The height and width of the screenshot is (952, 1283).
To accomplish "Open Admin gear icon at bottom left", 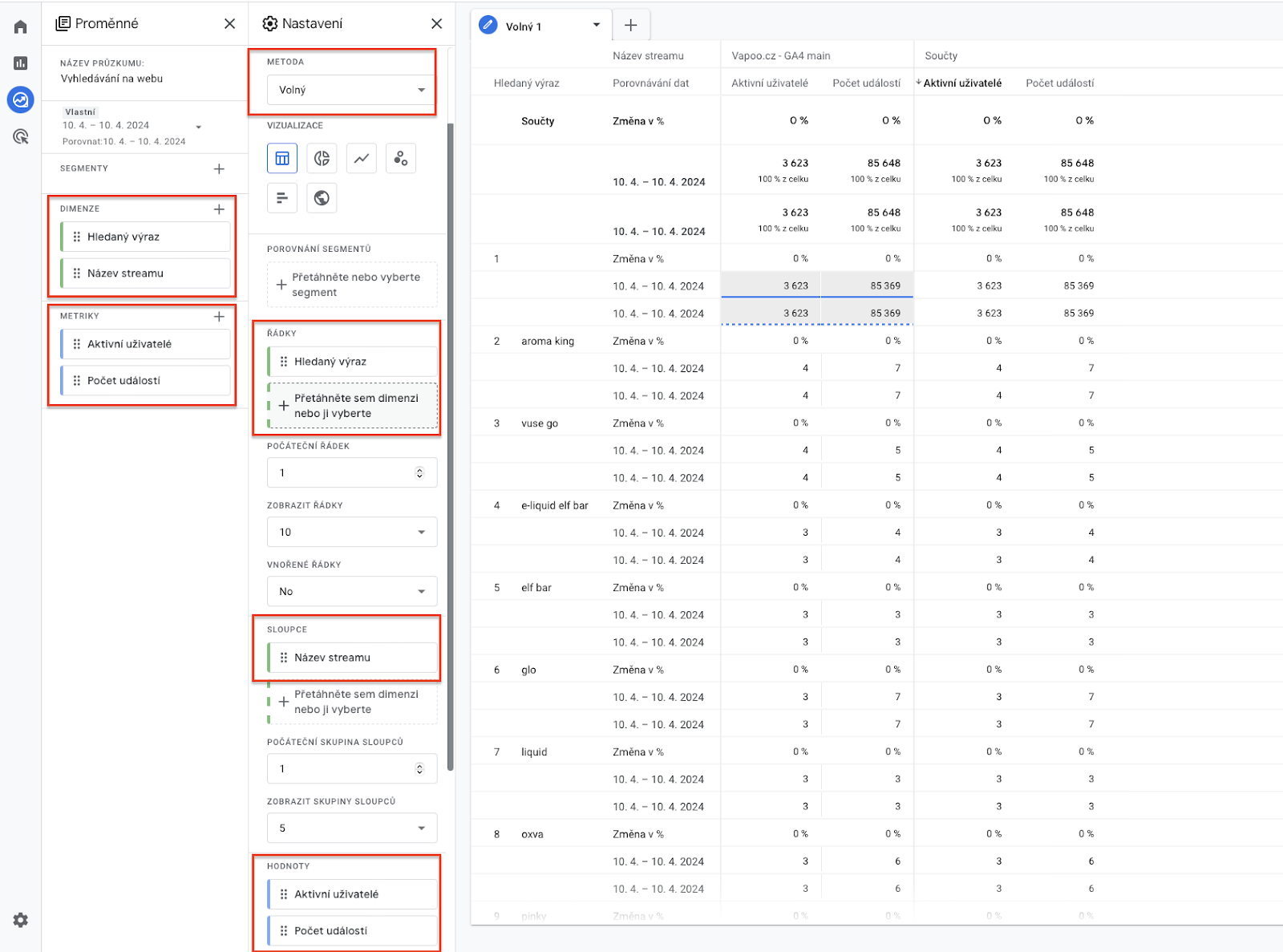I will [21, 920].
